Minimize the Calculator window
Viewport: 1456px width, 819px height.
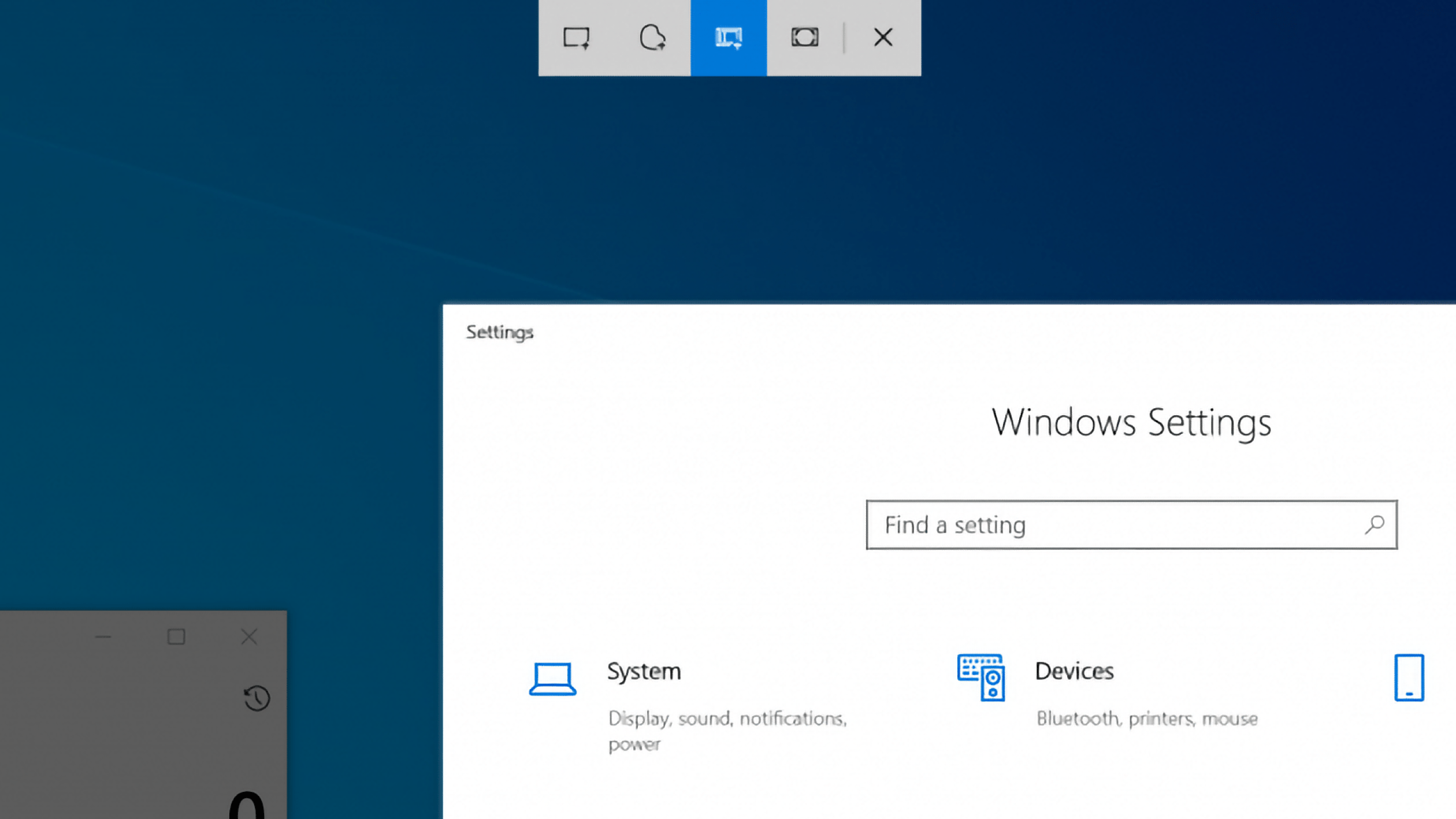[x=103, y=636]
